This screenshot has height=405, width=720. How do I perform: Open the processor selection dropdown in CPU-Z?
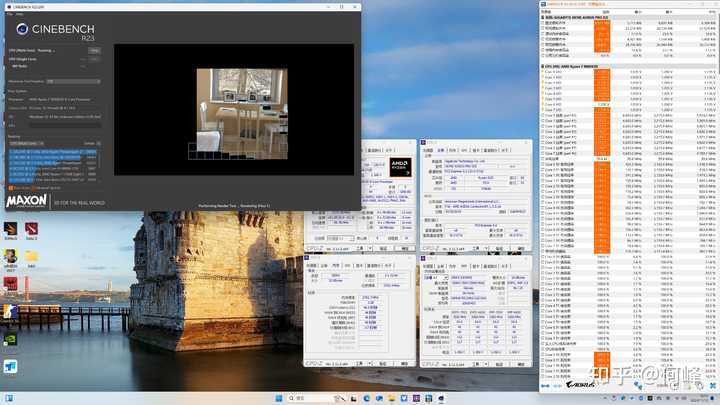click(x=340, y=238)
